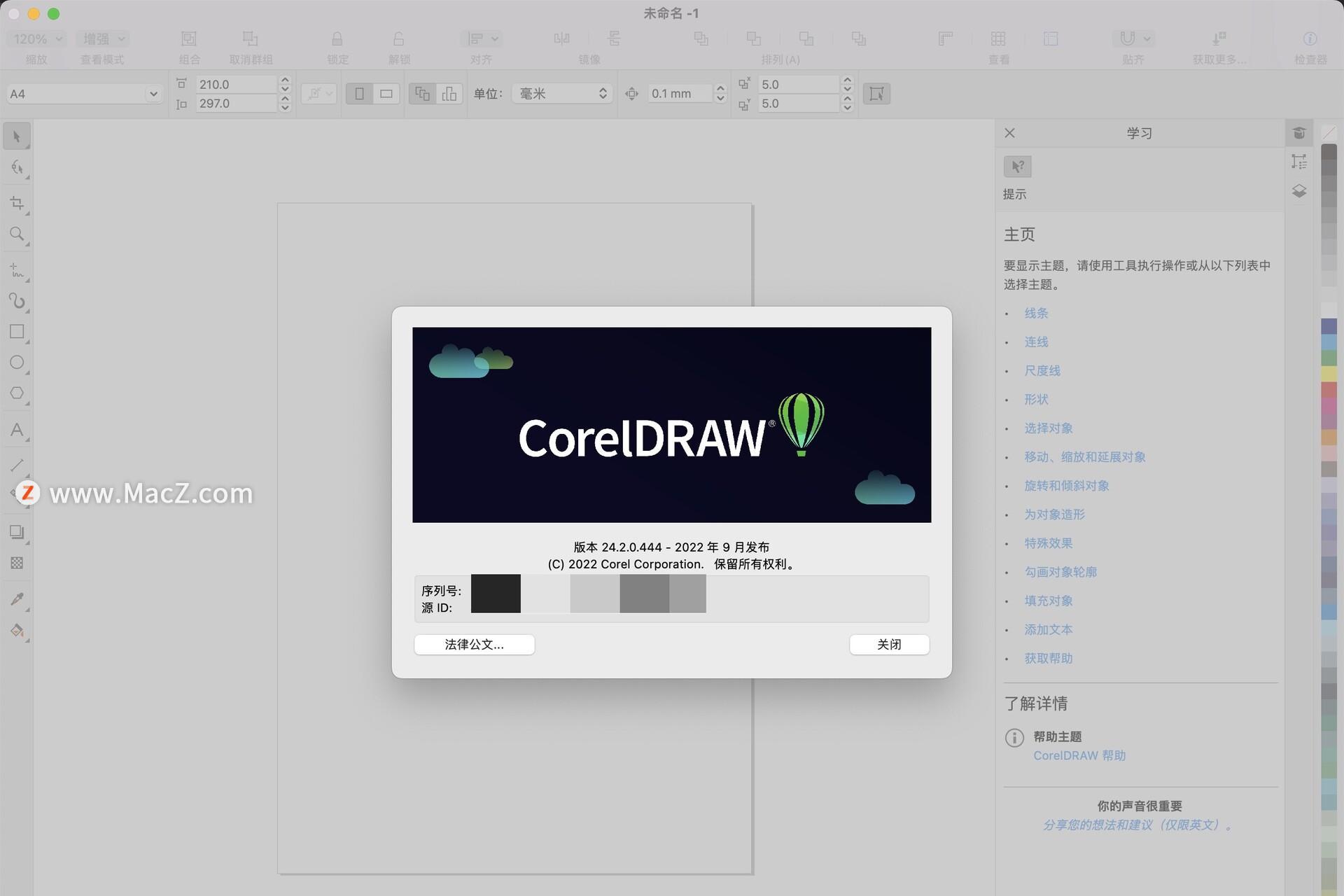Open the Getting help topic link
1344x896 pixels.
[x=1049, y=659]
